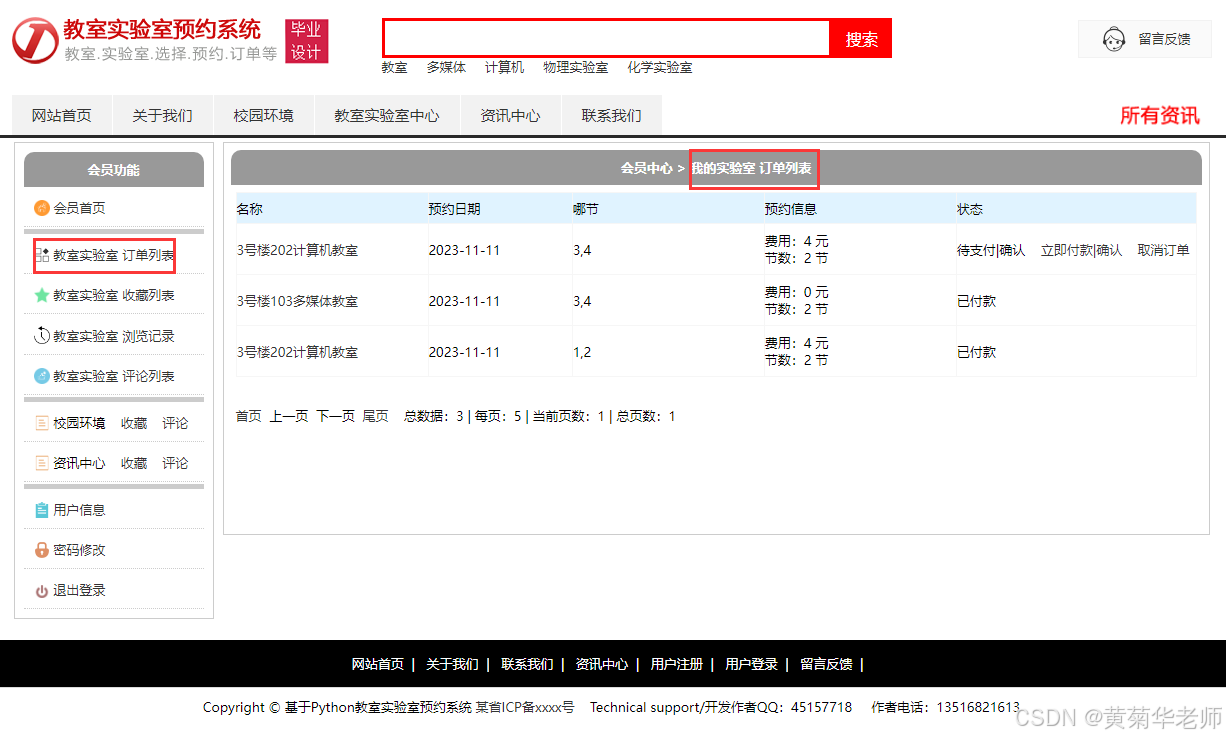Screen dimensions: 1226x737
Task: Switch to the 资讯中心 tab
Action: click(510, 114)
